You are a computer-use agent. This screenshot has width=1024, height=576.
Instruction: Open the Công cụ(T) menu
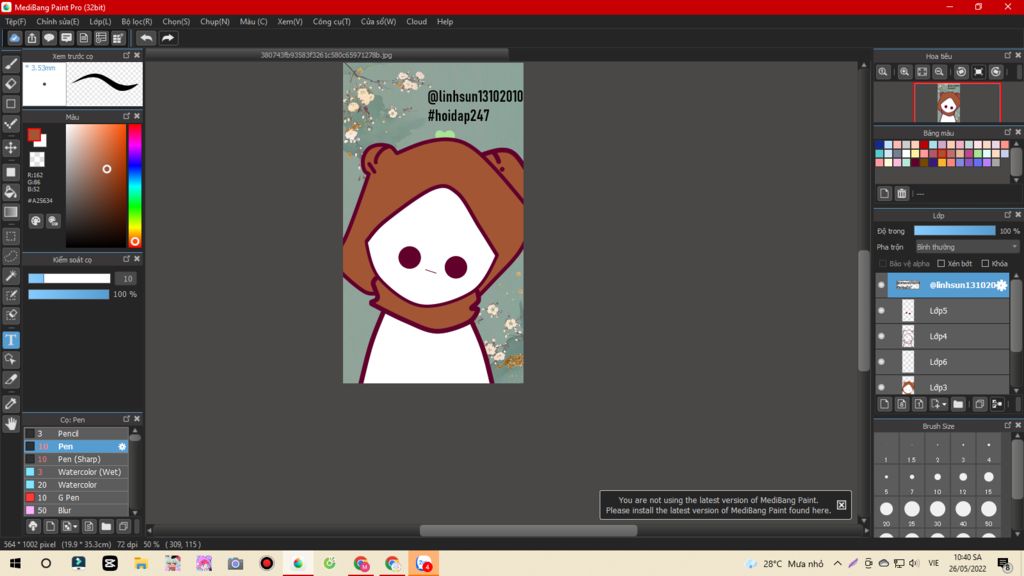(331, 22)
